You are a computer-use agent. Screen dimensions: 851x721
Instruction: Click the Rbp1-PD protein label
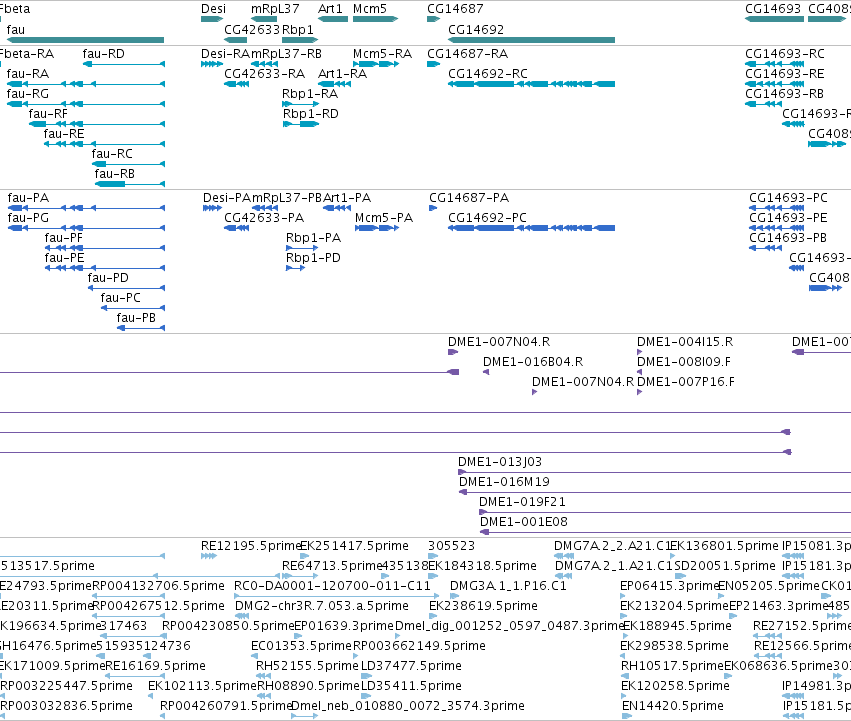313,258
